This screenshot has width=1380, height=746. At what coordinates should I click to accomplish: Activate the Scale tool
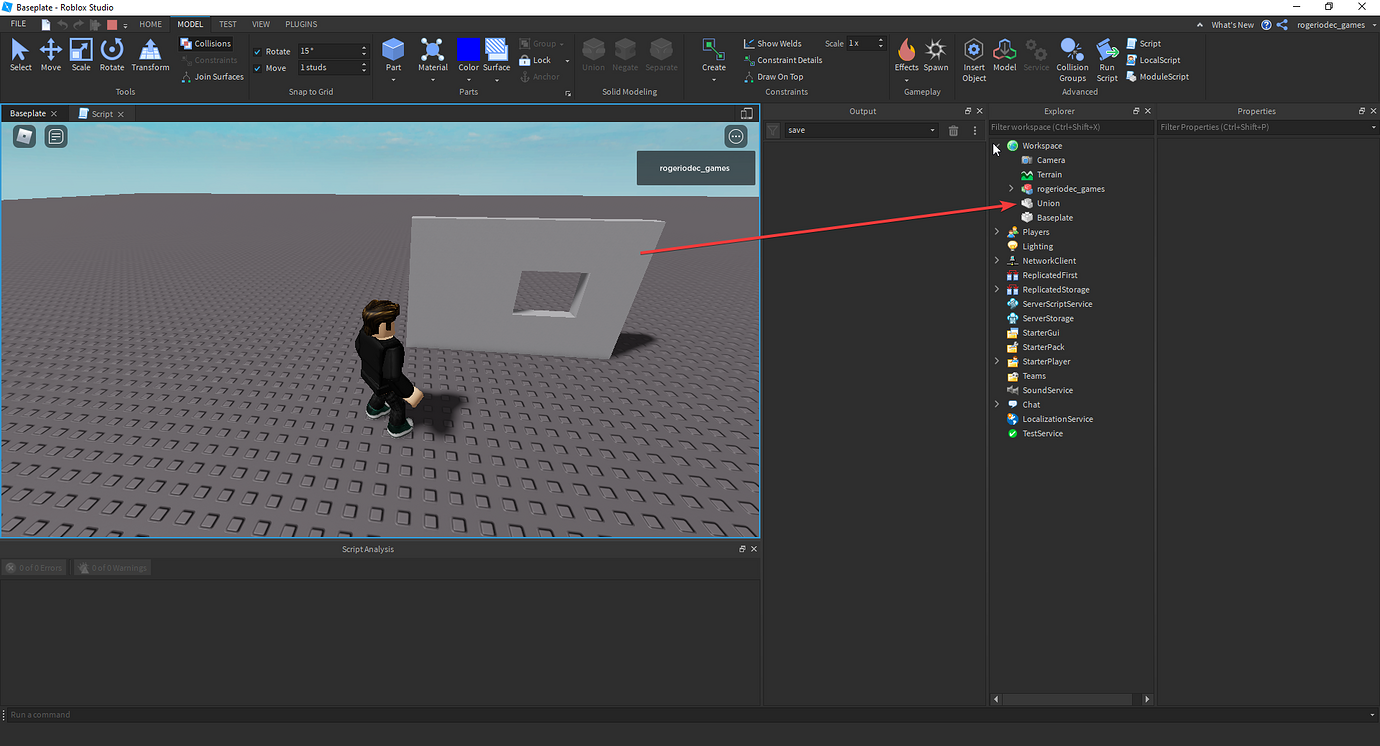point(81,55)
